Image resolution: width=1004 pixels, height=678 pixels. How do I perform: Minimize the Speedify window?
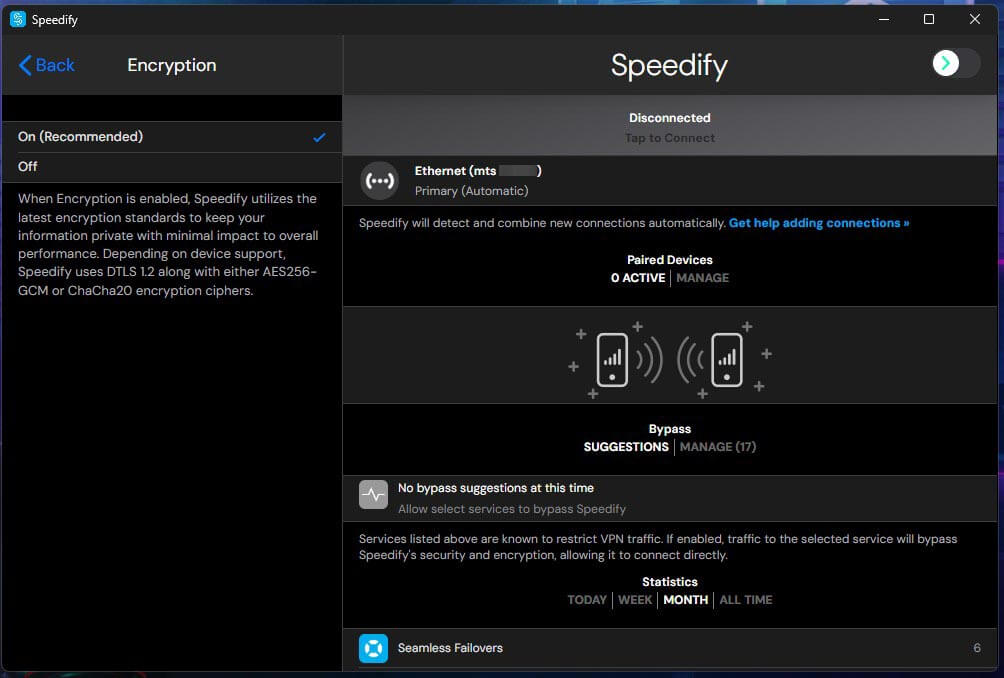click(x=884, y=19)
